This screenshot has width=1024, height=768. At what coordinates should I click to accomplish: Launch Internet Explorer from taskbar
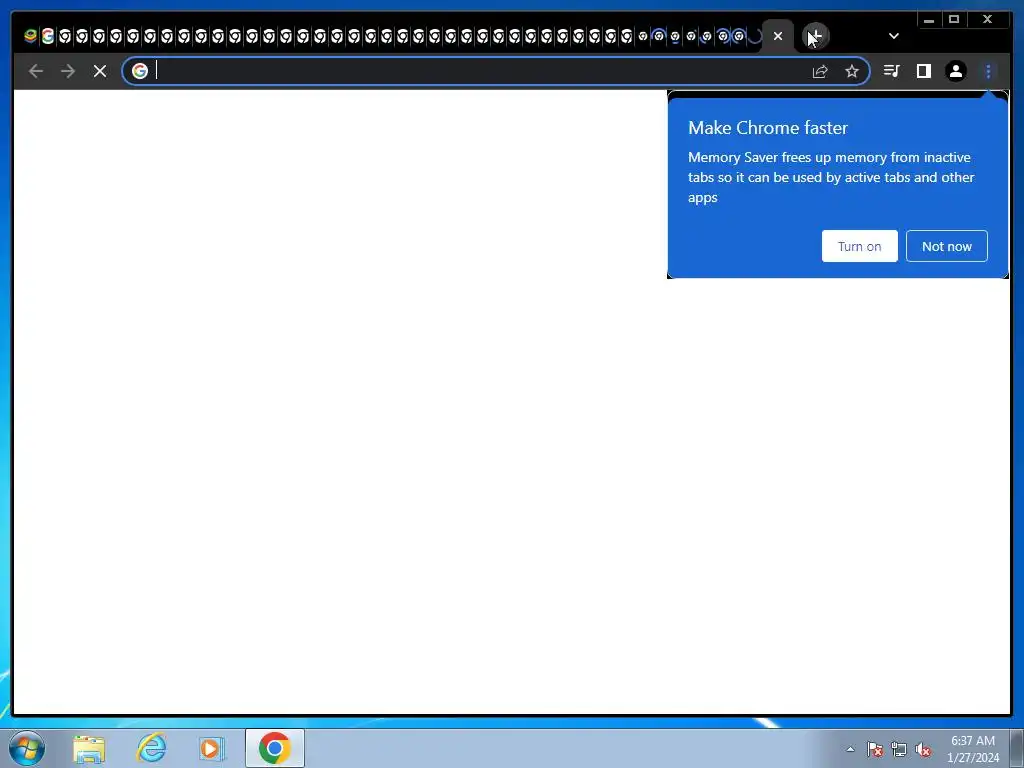[151, 749]
